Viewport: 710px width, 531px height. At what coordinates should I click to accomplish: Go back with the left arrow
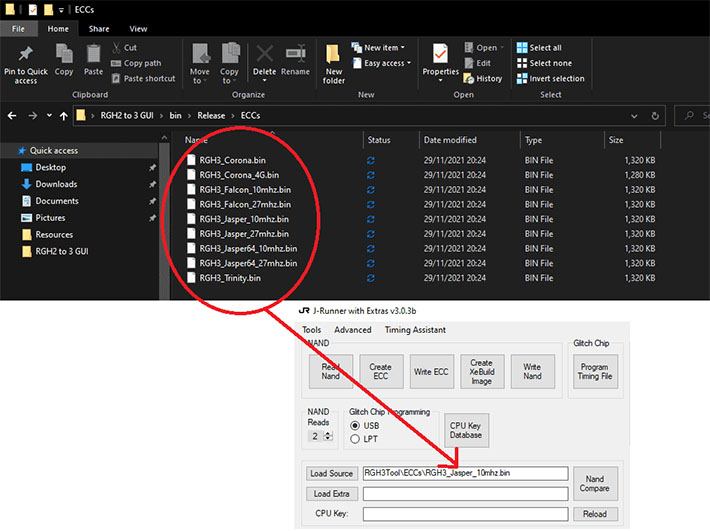point(12,116)
